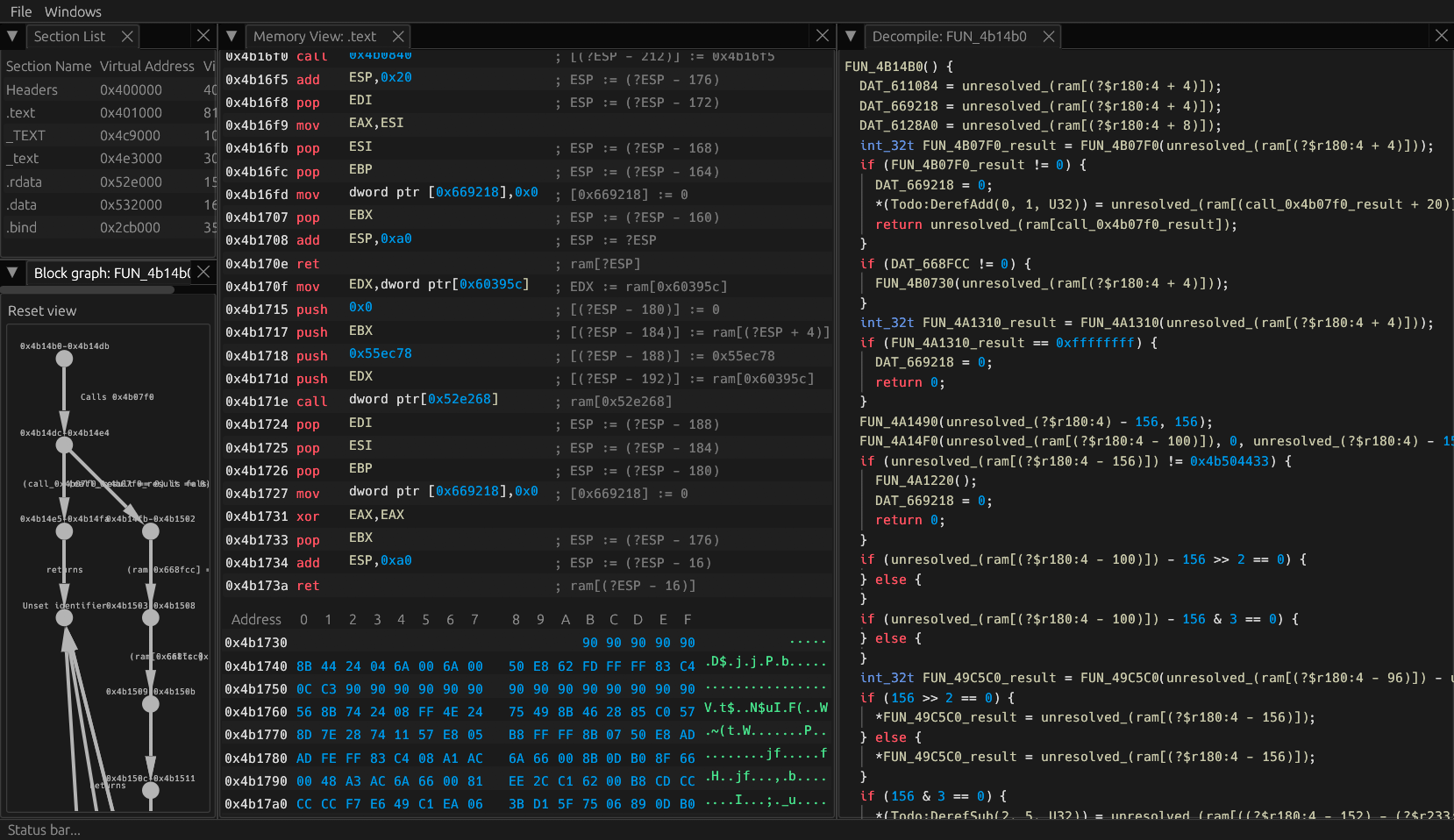
Task: Open Block graph panel dropdown triangle
Action: coord(12,273)
